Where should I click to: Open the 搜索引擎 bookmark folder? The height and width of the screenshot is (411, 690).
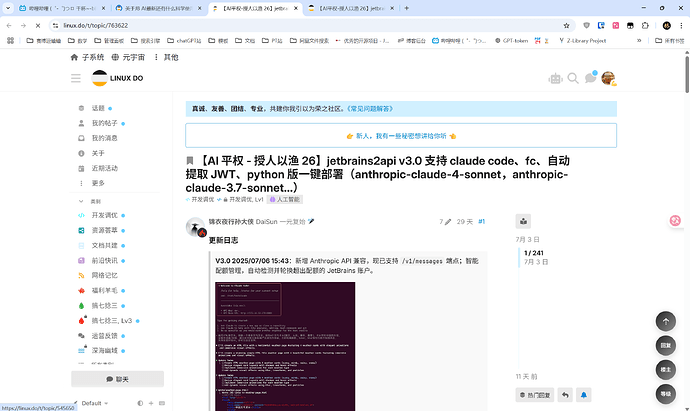click(146, 40)
